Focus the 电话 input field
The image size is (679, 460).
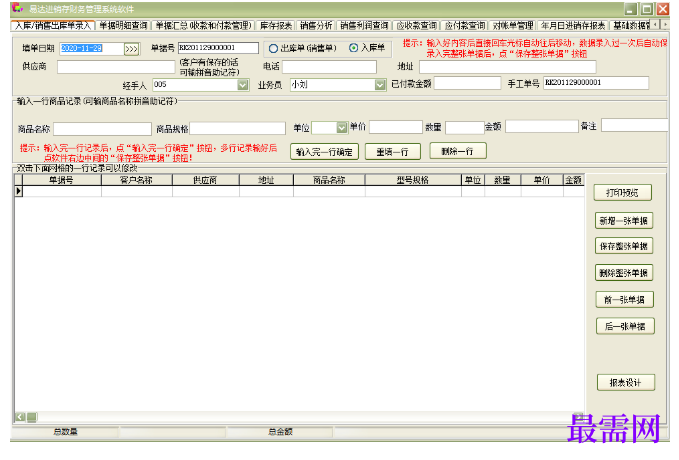329,67
